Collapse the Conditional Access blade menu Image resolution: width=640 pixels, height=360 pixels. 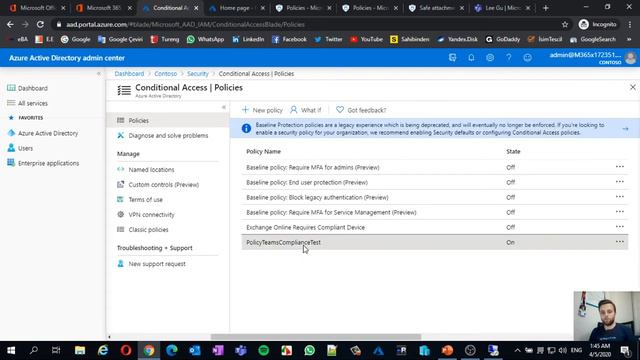pyautogui.click(x=224, y=107)
